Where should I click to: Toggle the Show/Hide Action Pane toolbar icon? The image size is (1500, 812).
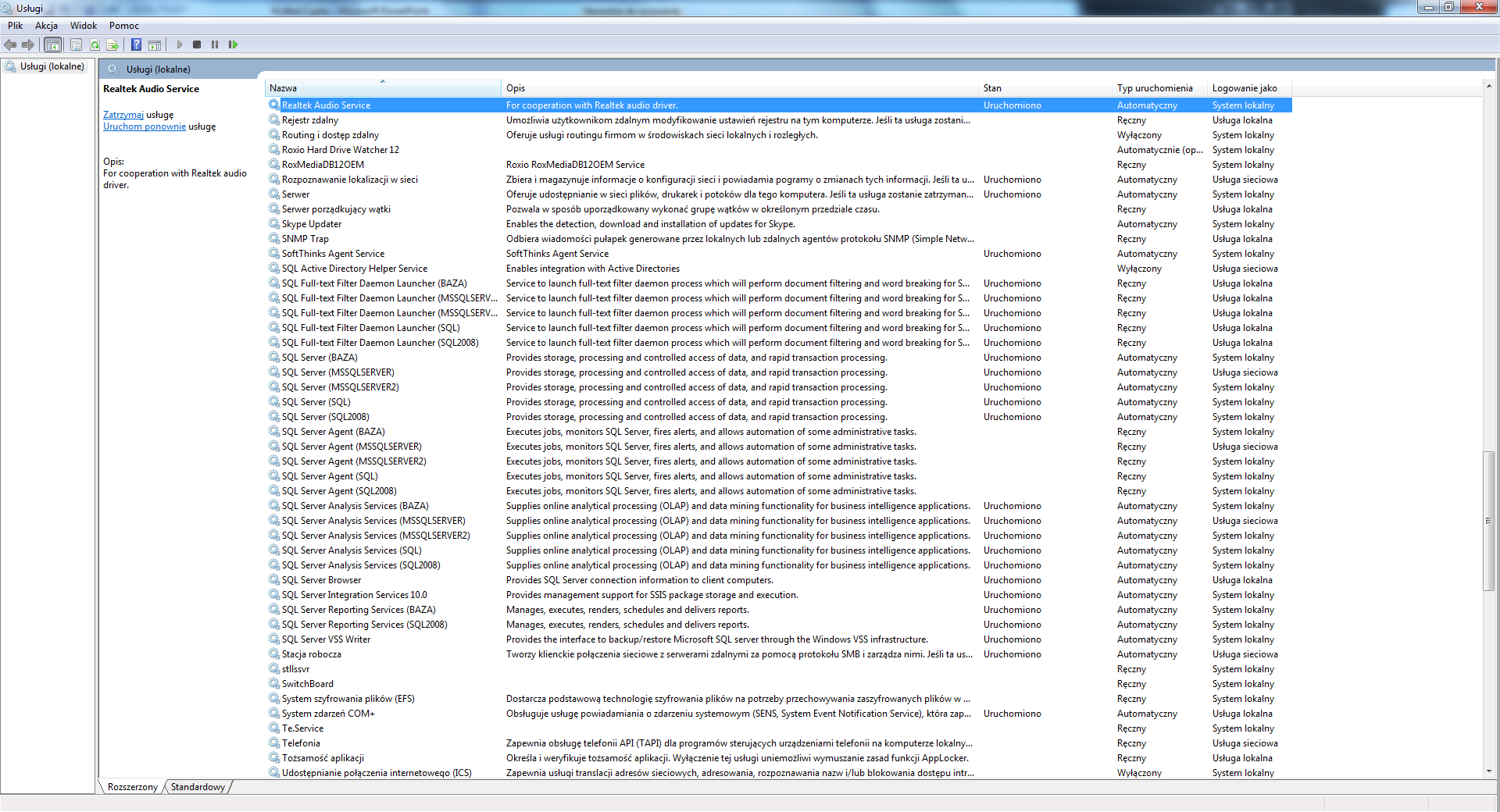[x=155, y=45]
